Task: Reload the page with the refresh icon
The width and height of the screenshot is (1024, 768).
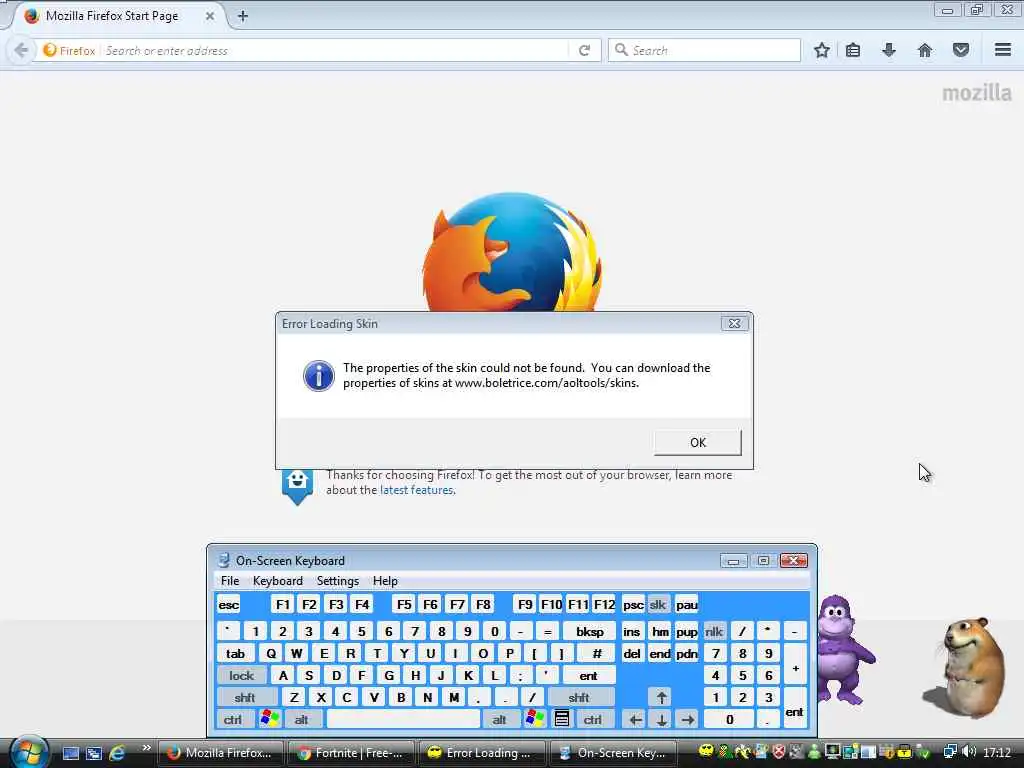Action: pos(584,50)
